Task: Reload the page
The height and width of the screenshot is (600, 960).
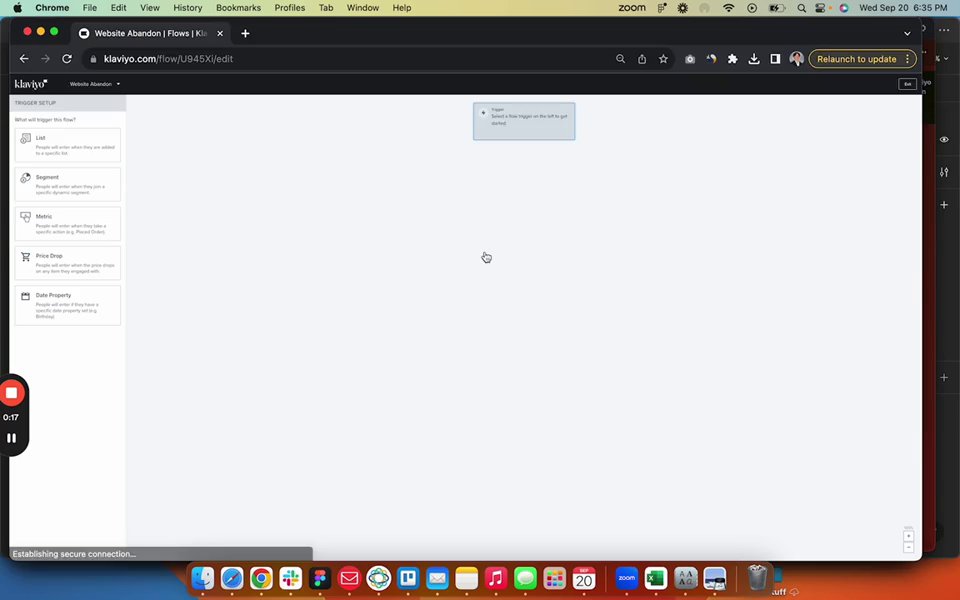Action: [67, 59]
